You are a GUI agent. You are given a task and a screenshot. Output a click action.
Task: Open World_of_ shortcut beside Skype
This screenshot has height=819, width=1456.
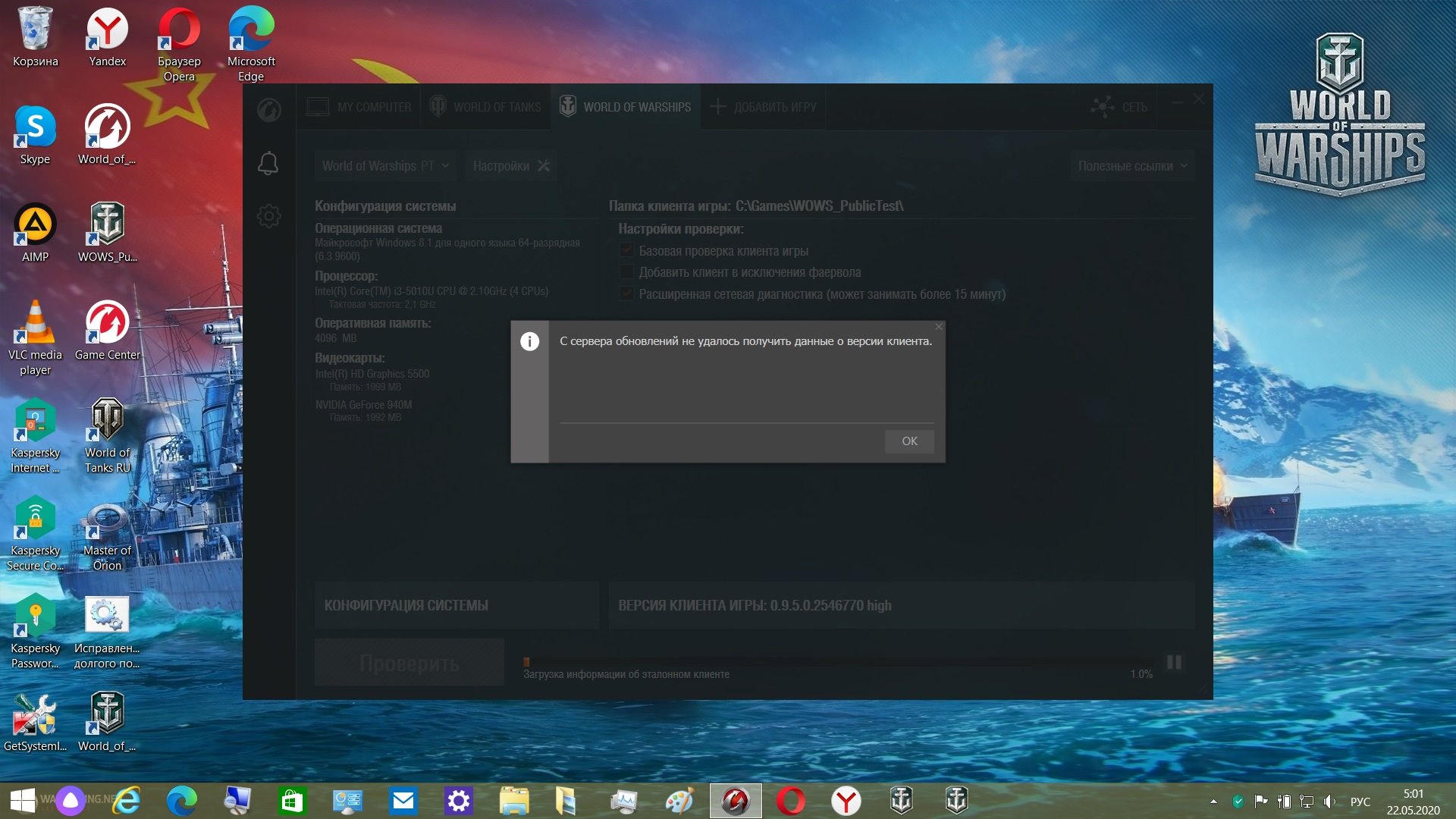107,135
